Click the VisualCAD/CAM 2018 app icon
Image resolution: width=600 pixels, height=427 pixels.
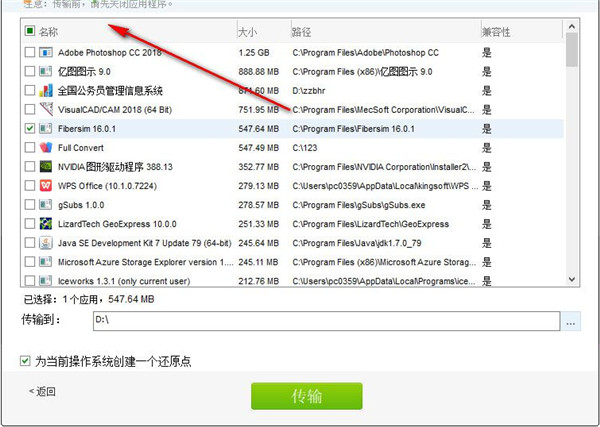click(x=46, y=109)
